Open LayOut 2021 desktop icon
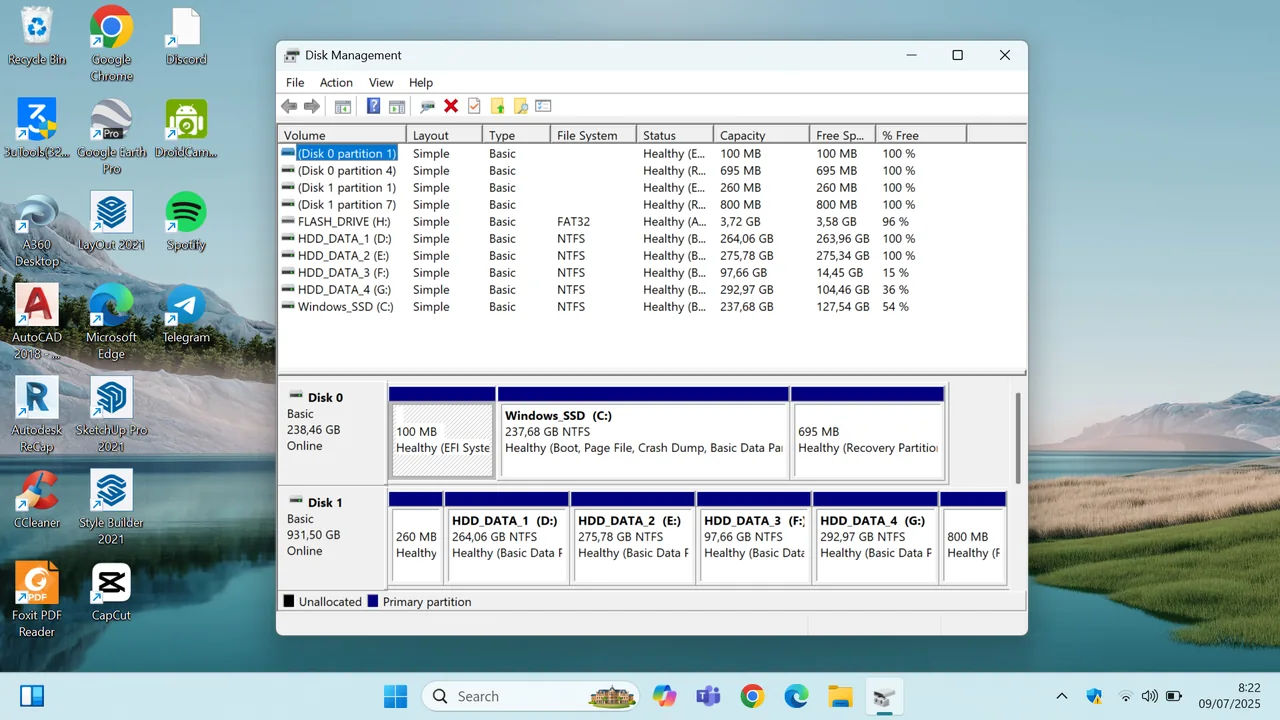This screenshot has width=1280, height=720. (x=111, y=222)
